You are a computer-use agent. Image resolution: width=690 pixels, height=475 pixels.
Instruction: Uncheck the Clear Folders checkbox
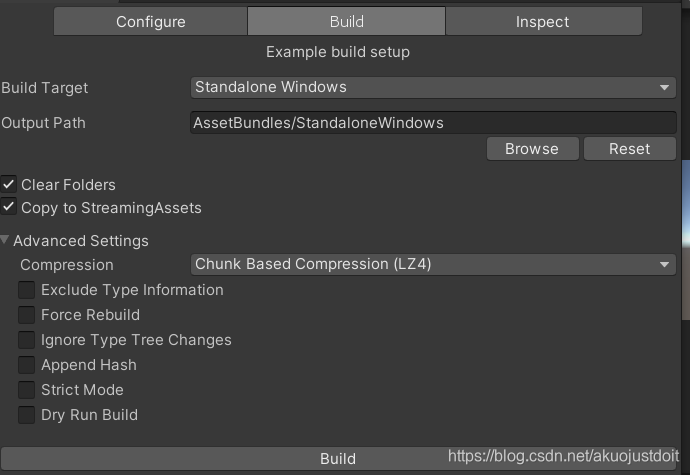pos(9,185)
